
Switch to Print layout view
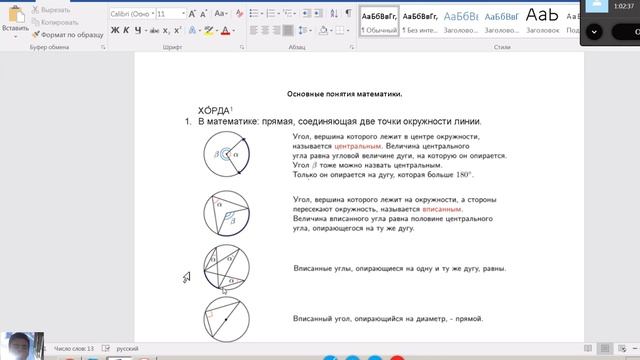pos(605,348)
